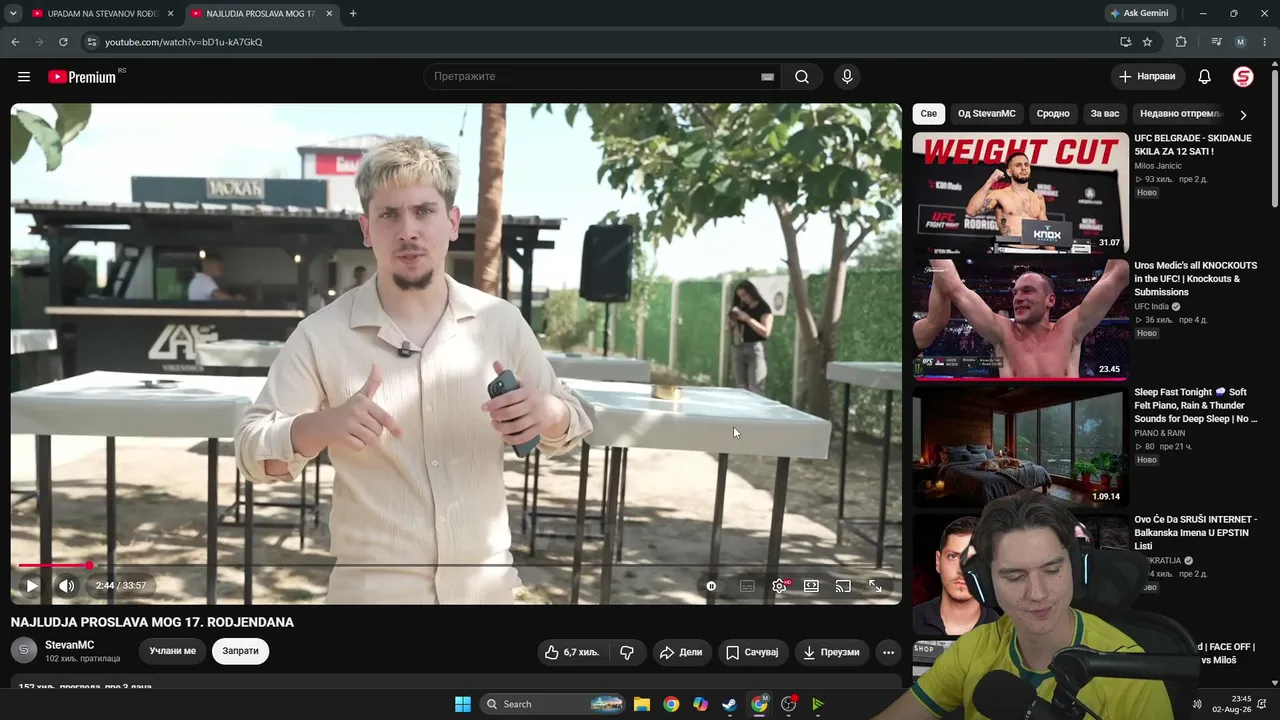Open Chrome profile M avatar
The image size is (1280, 720).
[1241, 42]
